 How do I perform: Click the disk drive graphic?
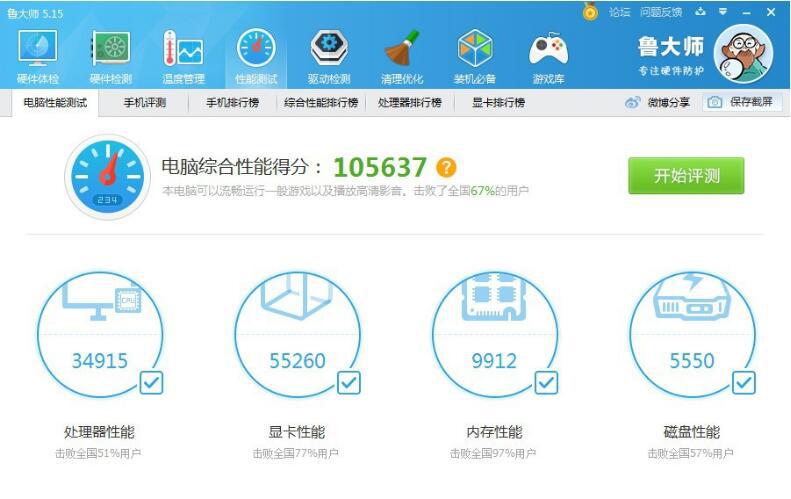pyautogui.click(x=693, y=297)
